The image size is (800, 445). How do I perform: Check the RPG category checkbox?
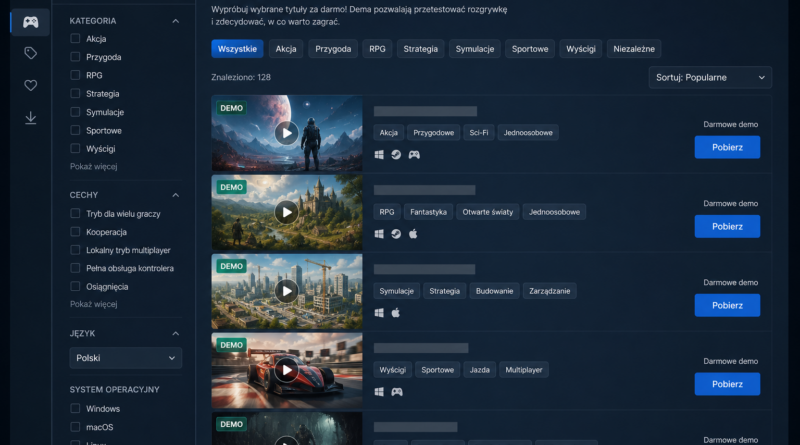[75, 75]
